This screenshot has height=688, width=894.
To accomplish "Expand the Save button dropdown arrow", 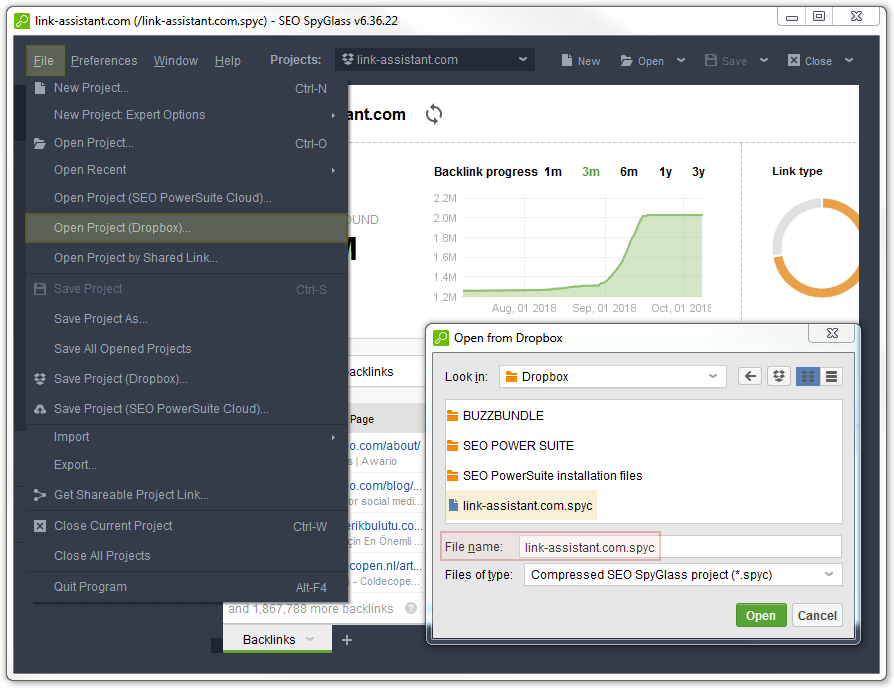I will click(764, 60).
